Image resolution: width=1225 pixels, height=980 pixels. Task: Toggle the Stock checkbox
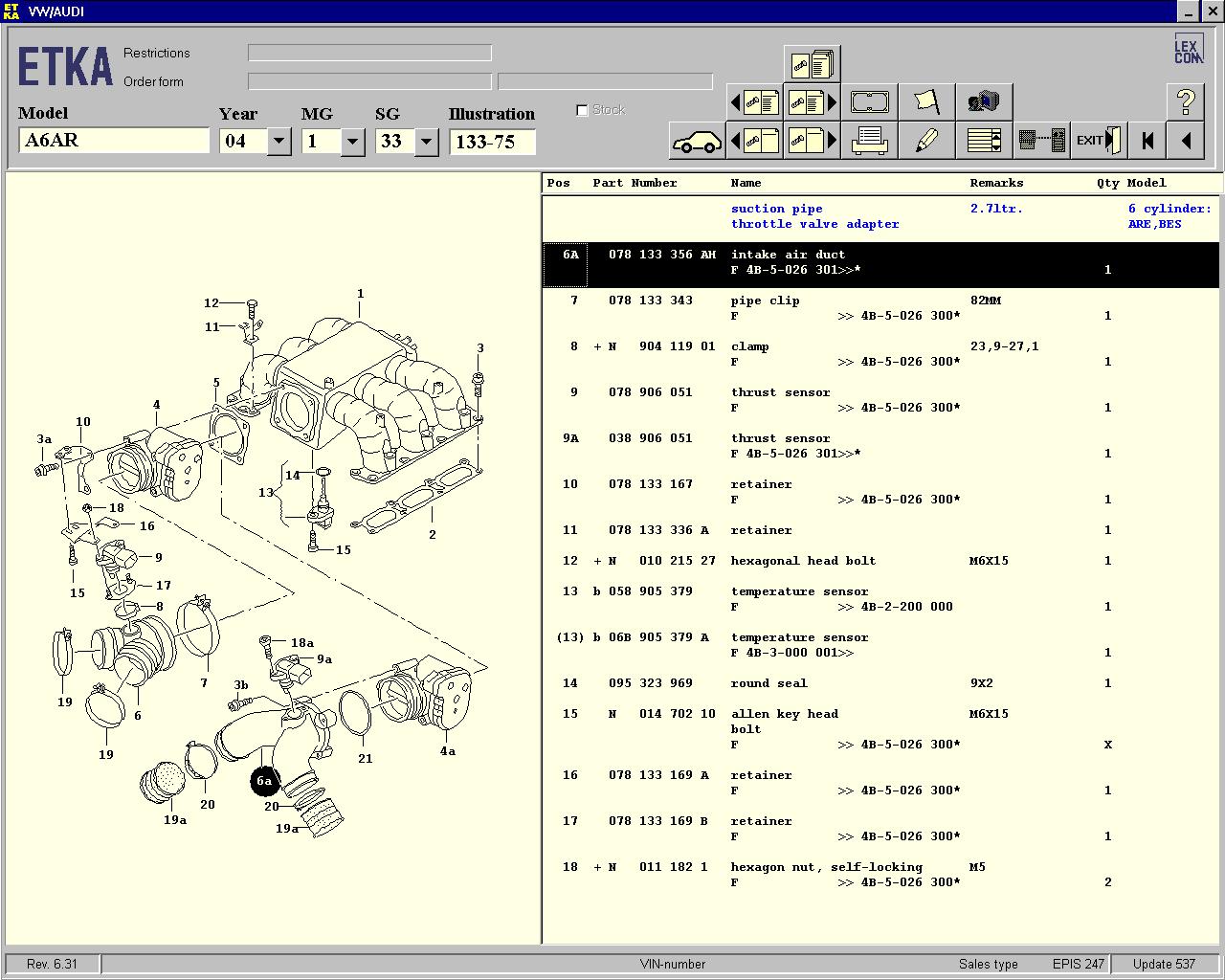coord(582,110)
